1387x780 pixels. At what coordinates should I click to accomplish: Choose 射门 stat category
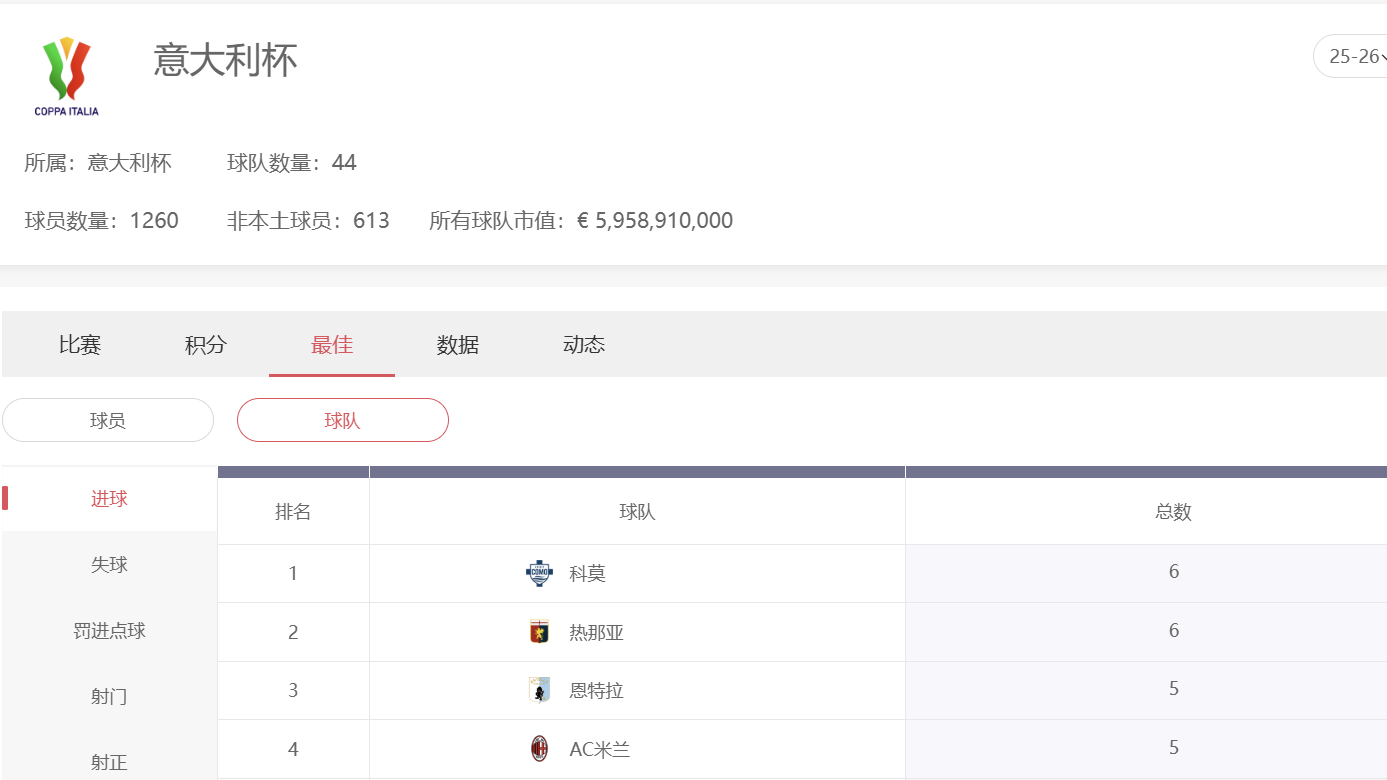tap(109, 697)
